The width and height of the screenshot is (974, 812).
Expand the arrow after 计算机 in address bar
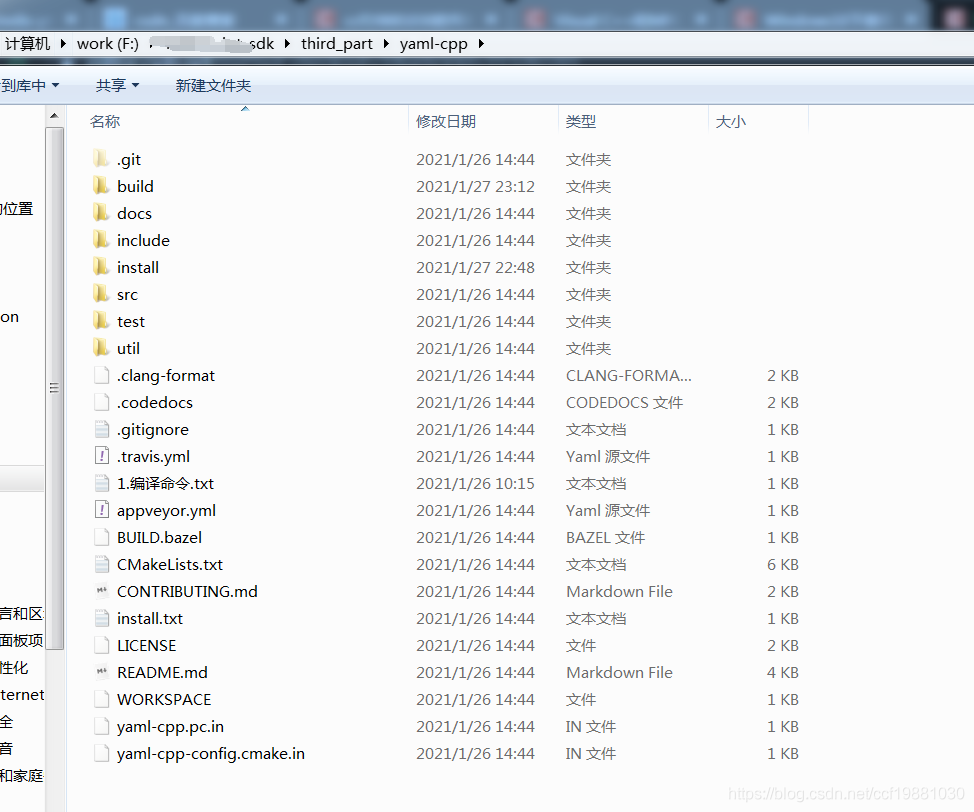tap(63, 43)
